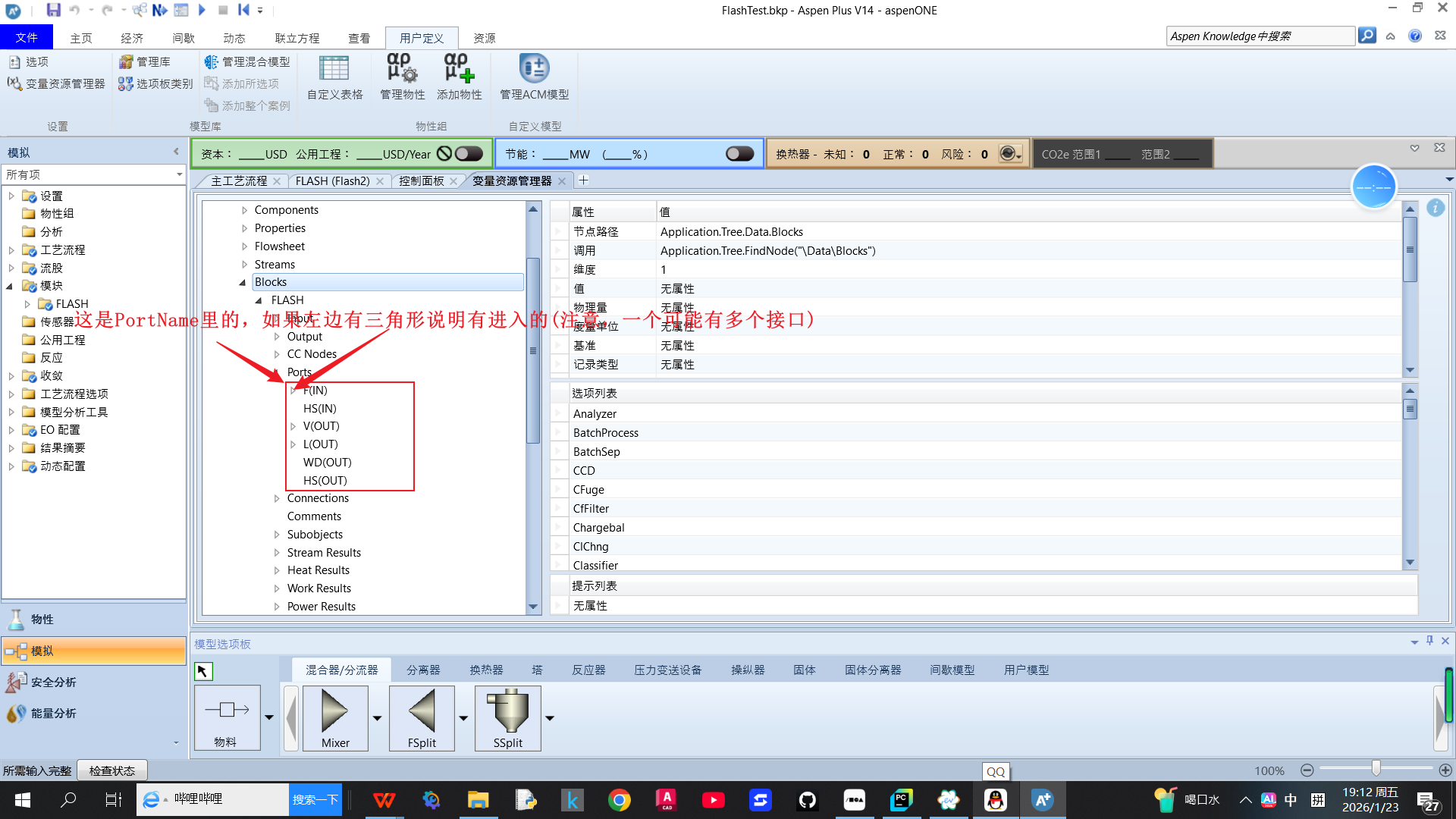Screen dimensions: 1456x819
Task: Expand the Connections tree node
Action: click(x=277, y=498)
